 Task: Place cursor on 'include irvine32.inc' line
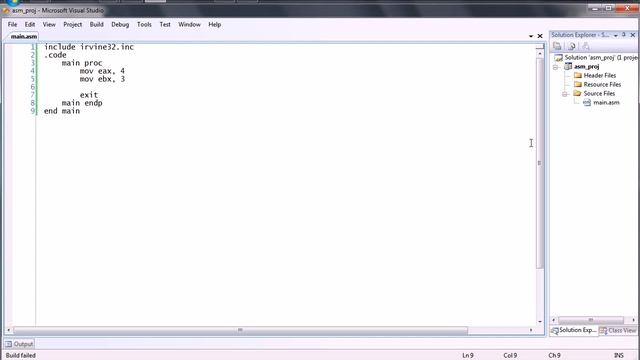pos(89,47)
